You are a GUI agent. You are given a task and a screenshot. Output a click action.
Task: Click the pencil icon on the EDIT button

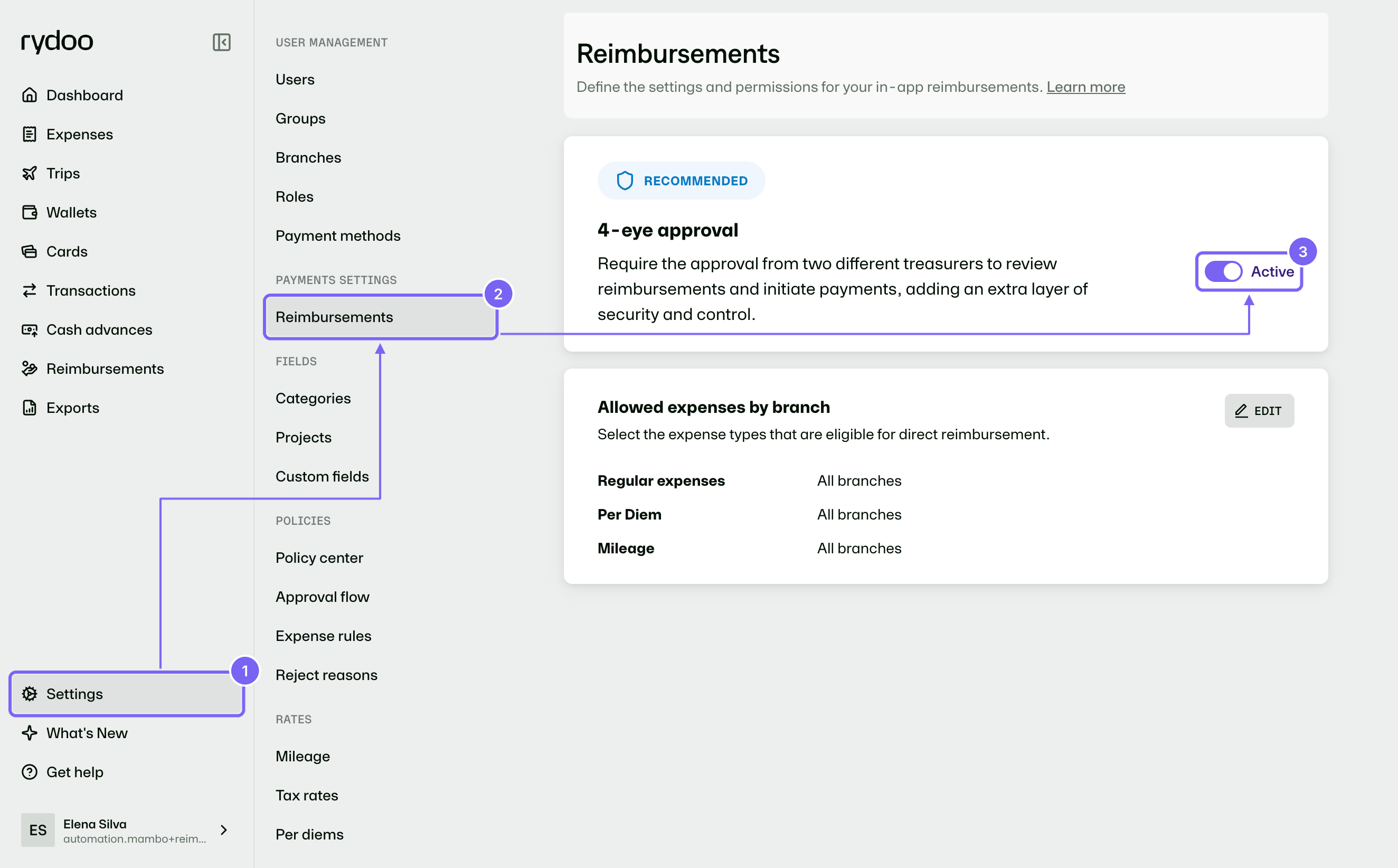[1241, 410]
